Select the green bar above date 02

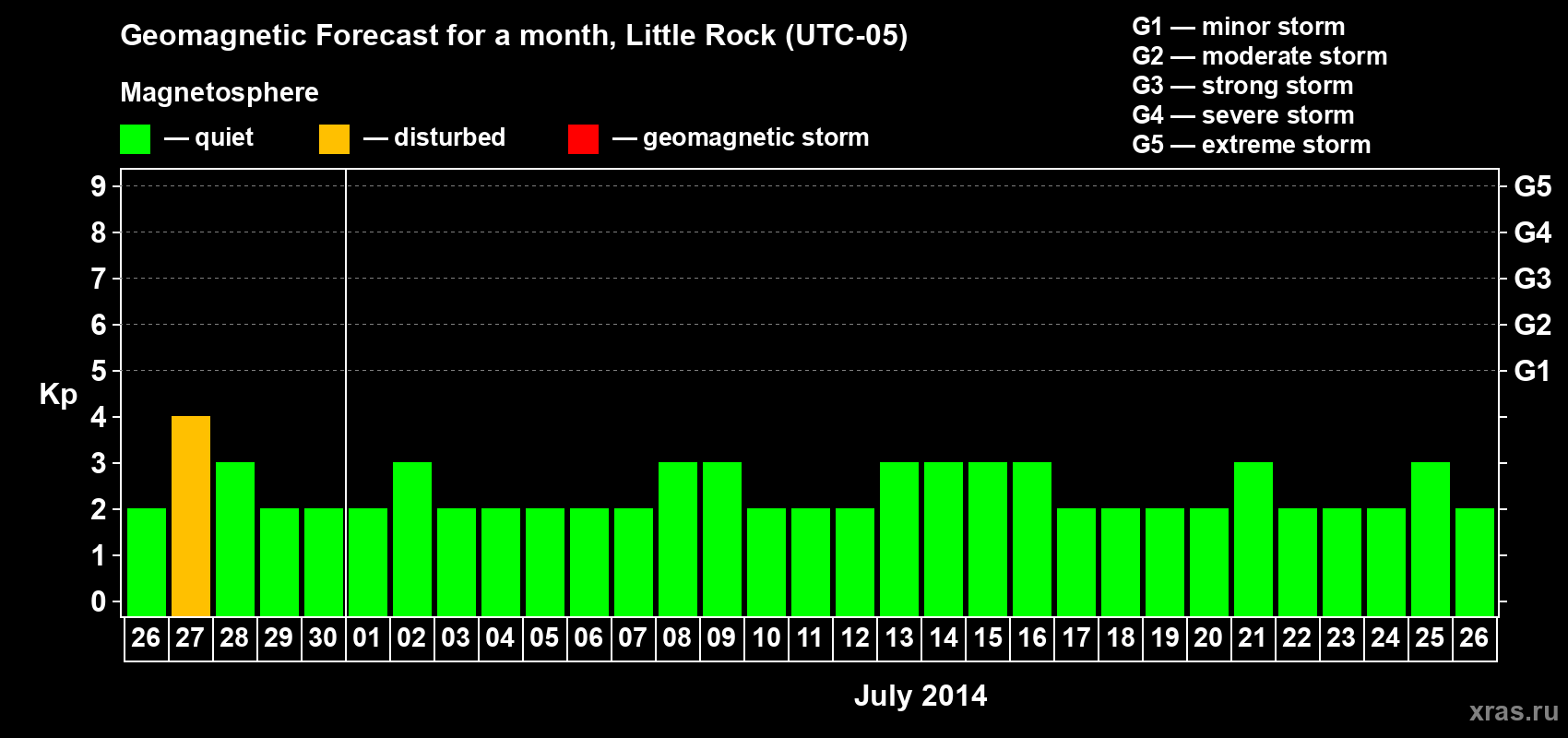pyautogui.click(x=412, y=539)
